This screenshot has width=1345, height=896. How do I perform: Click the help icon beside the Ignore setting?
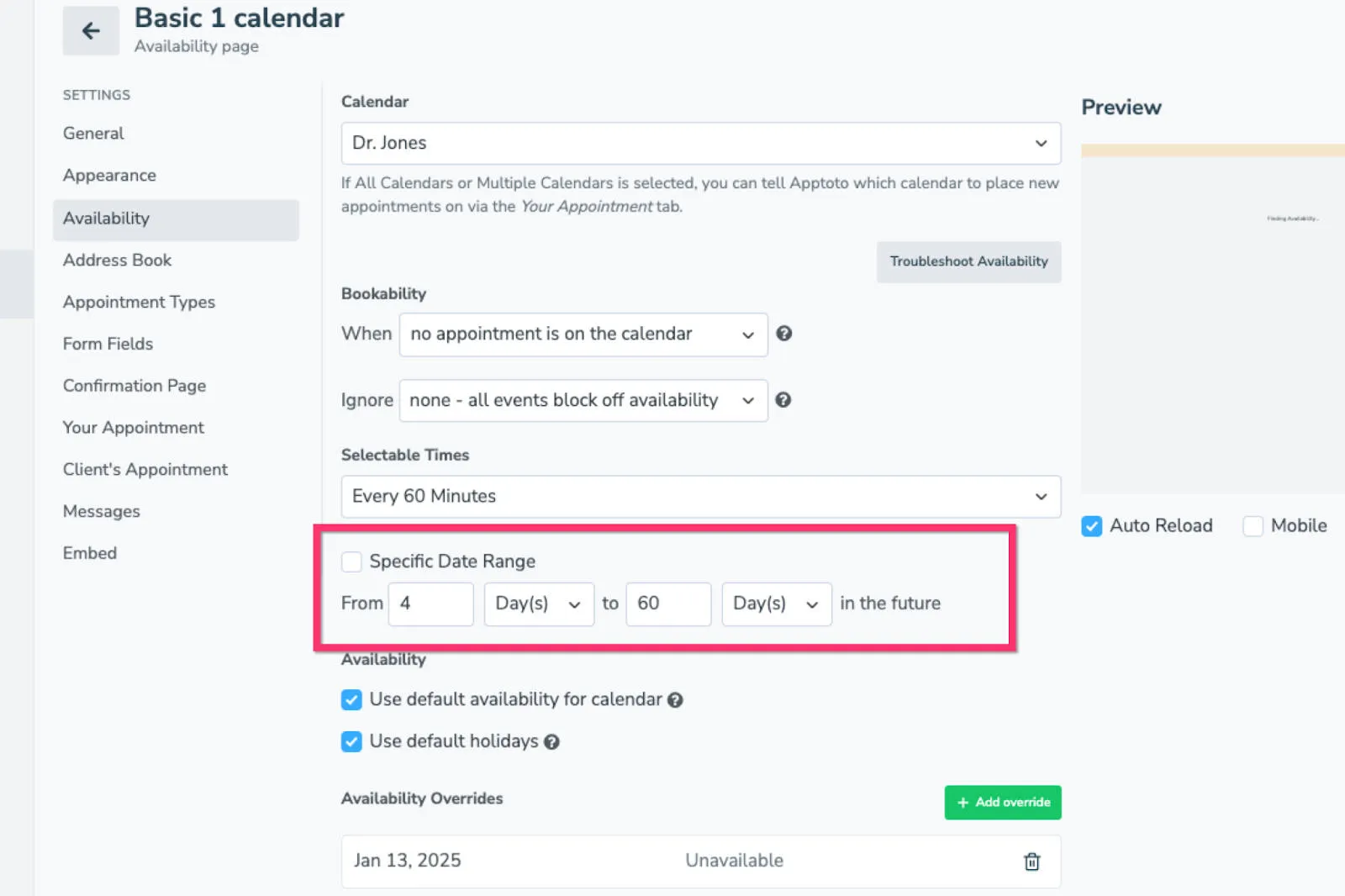pyautogui.click(x=783, y=400)
